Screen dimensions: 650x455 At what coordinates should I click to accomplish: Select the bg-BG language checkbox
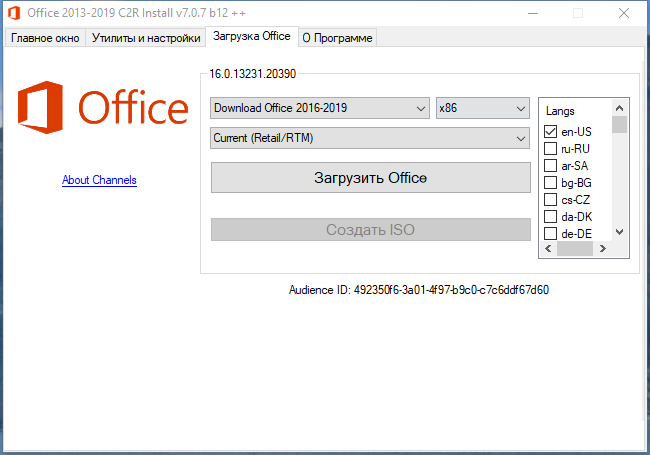[x=550, y=183]
